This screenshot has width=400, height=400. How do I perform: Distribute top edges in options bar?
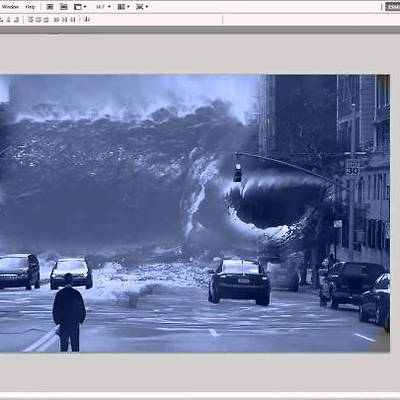click(x=30, y=20)
